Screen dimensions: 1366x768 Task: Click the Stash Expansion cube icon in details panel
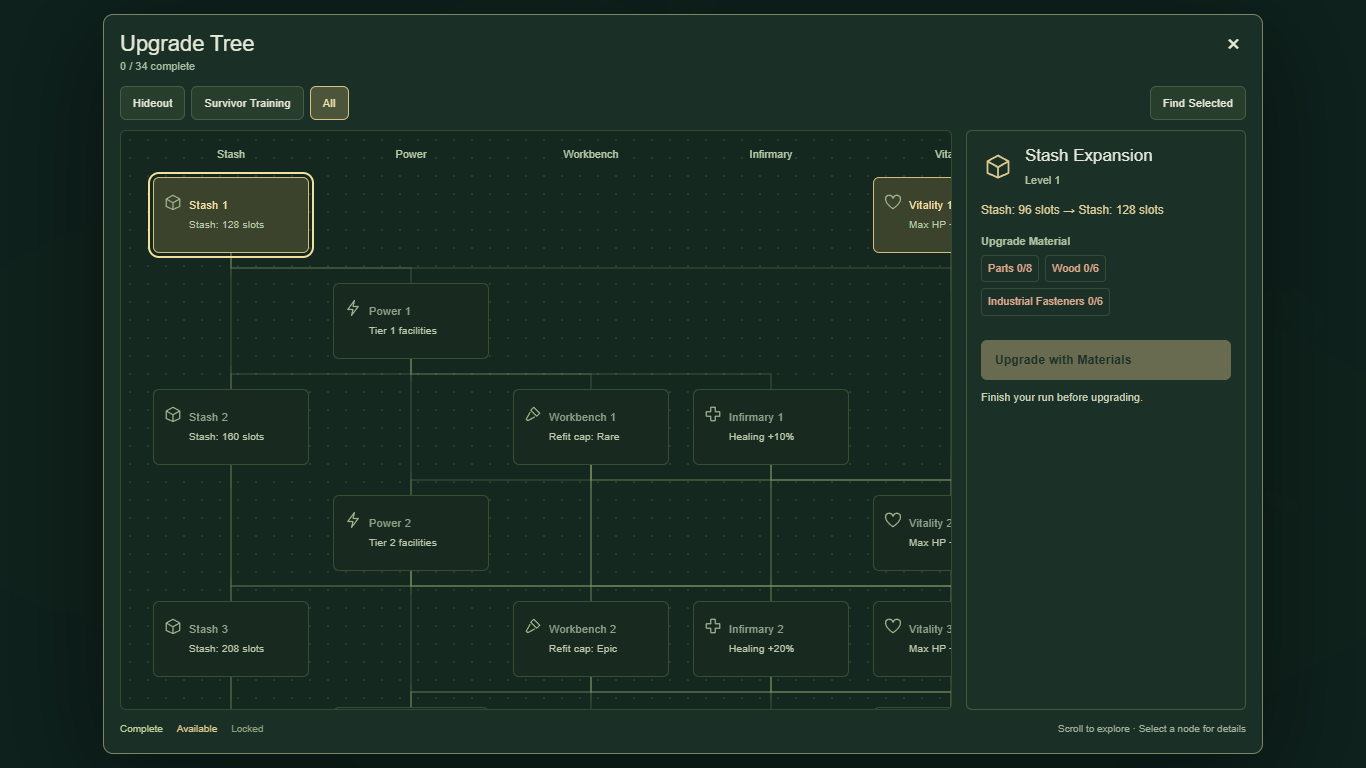[997, 166]
